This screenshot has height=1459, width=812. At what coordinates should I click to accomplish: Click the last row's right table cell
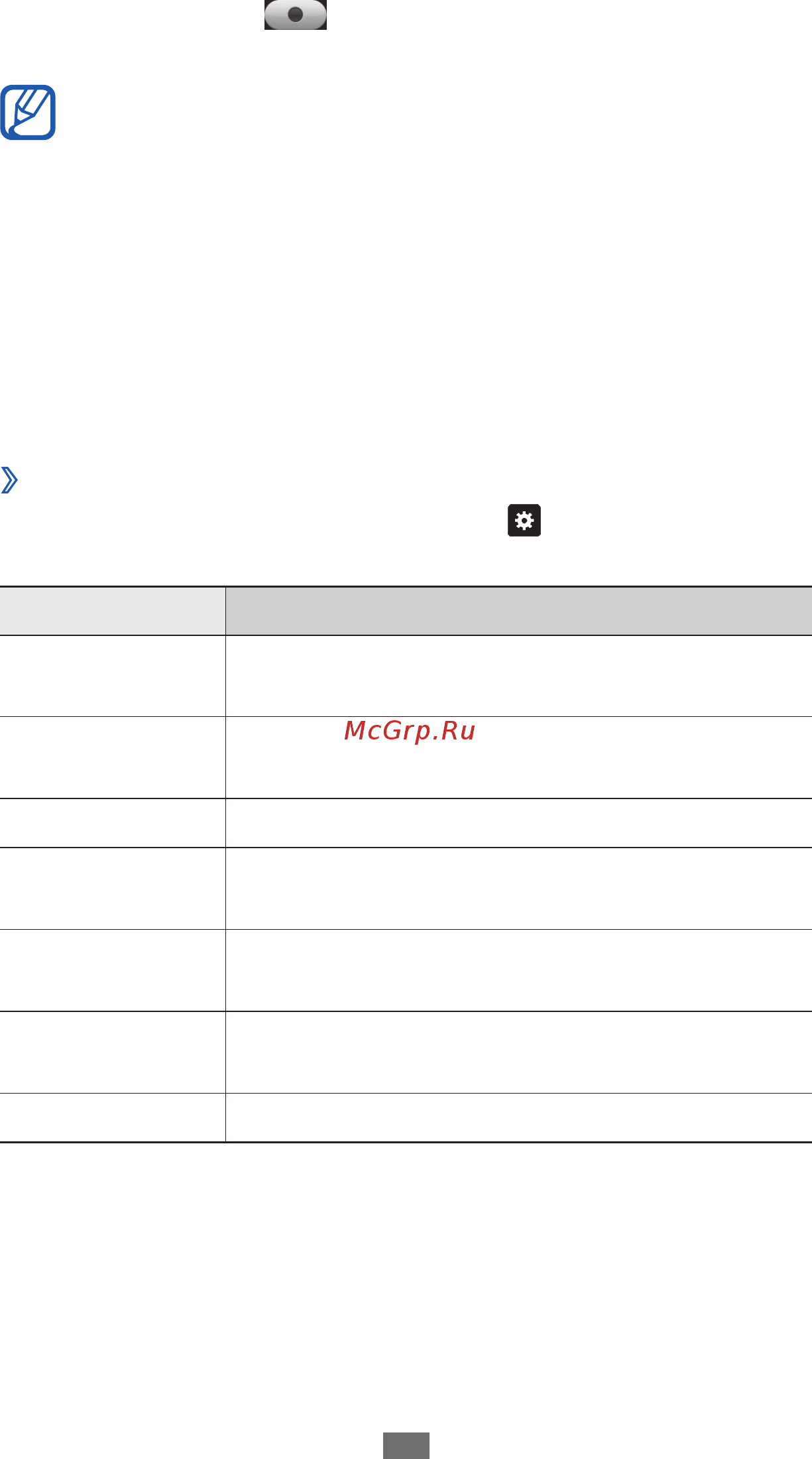pyautogui.click(x=519, y=1117)
